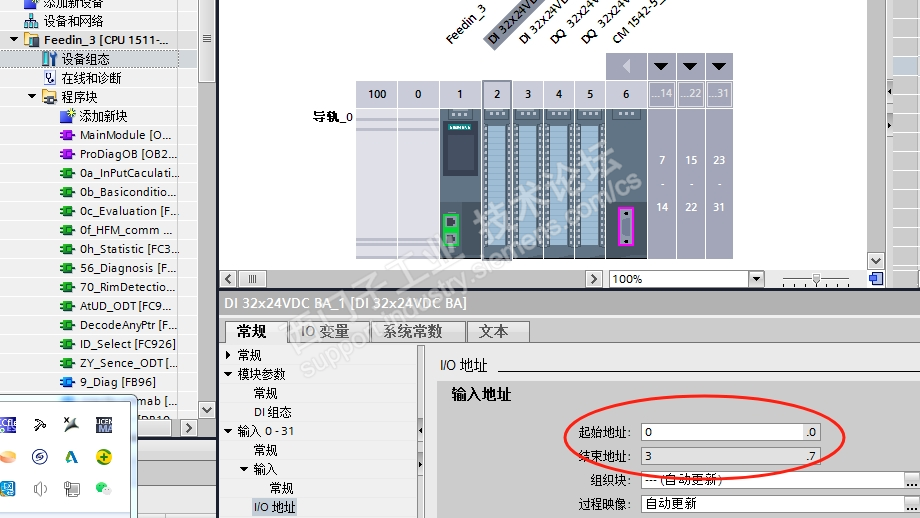920x518 pixels.
Task: Open the 100% zoom dropdown
Action: pyautogui.click(x=756, y=279)
